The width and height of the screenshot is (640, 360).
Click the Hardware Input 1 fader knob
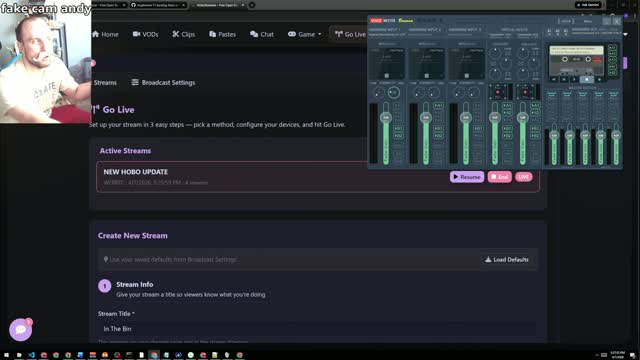[386, 118]
